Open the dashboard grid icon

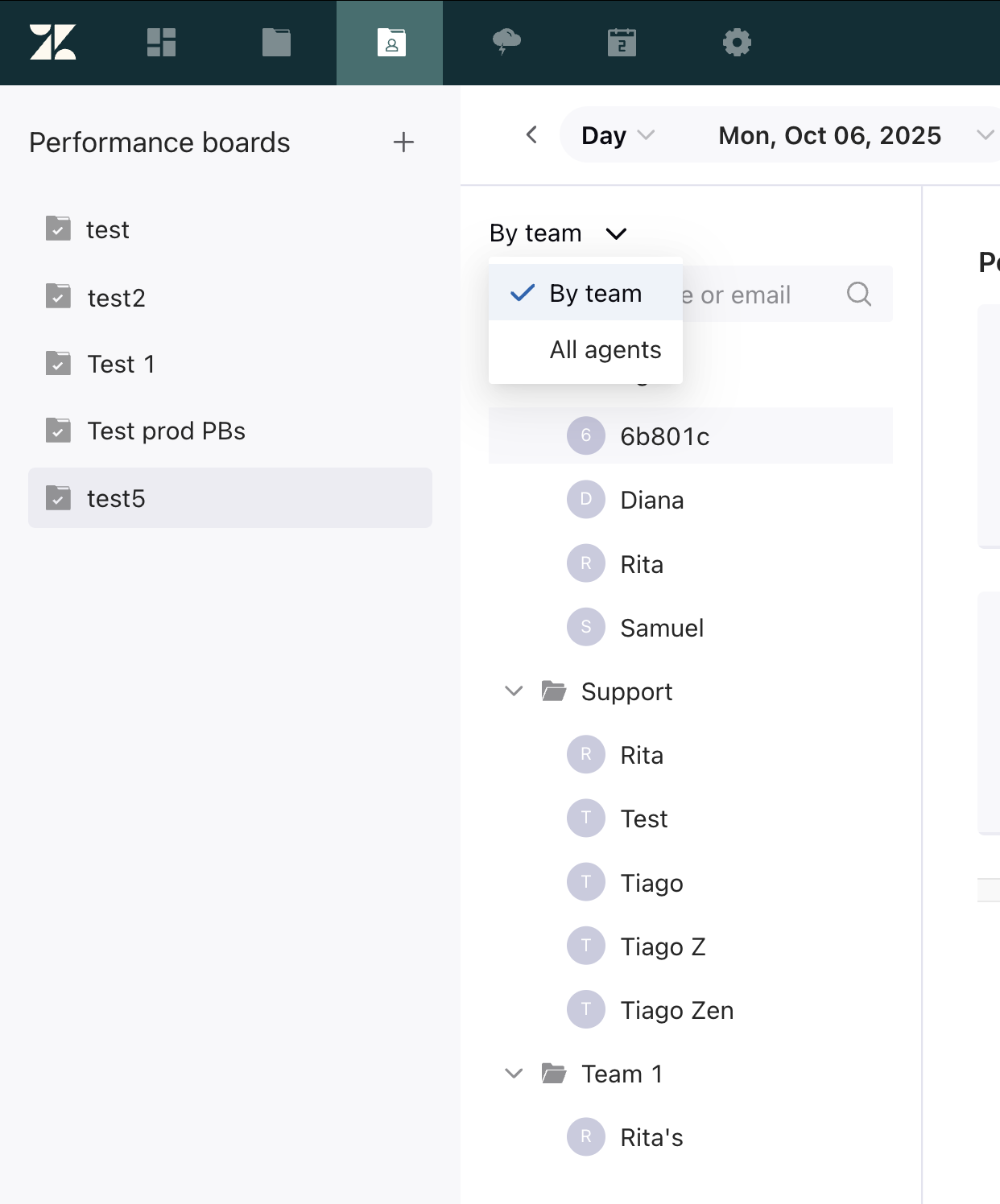[161, 42]
